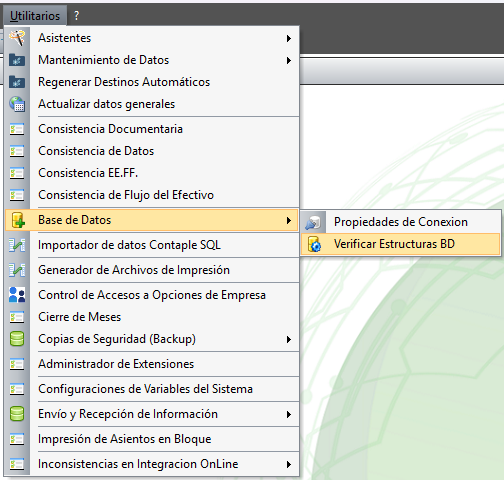504x480 pixels.
Task: Click the Envío y Recepción de Información label
Action: pos(128,414)
